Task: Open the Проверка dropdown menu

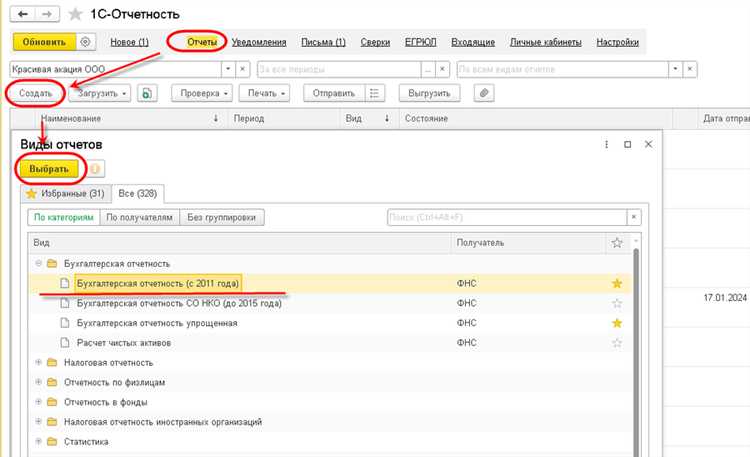Action: tap(202, 93)
